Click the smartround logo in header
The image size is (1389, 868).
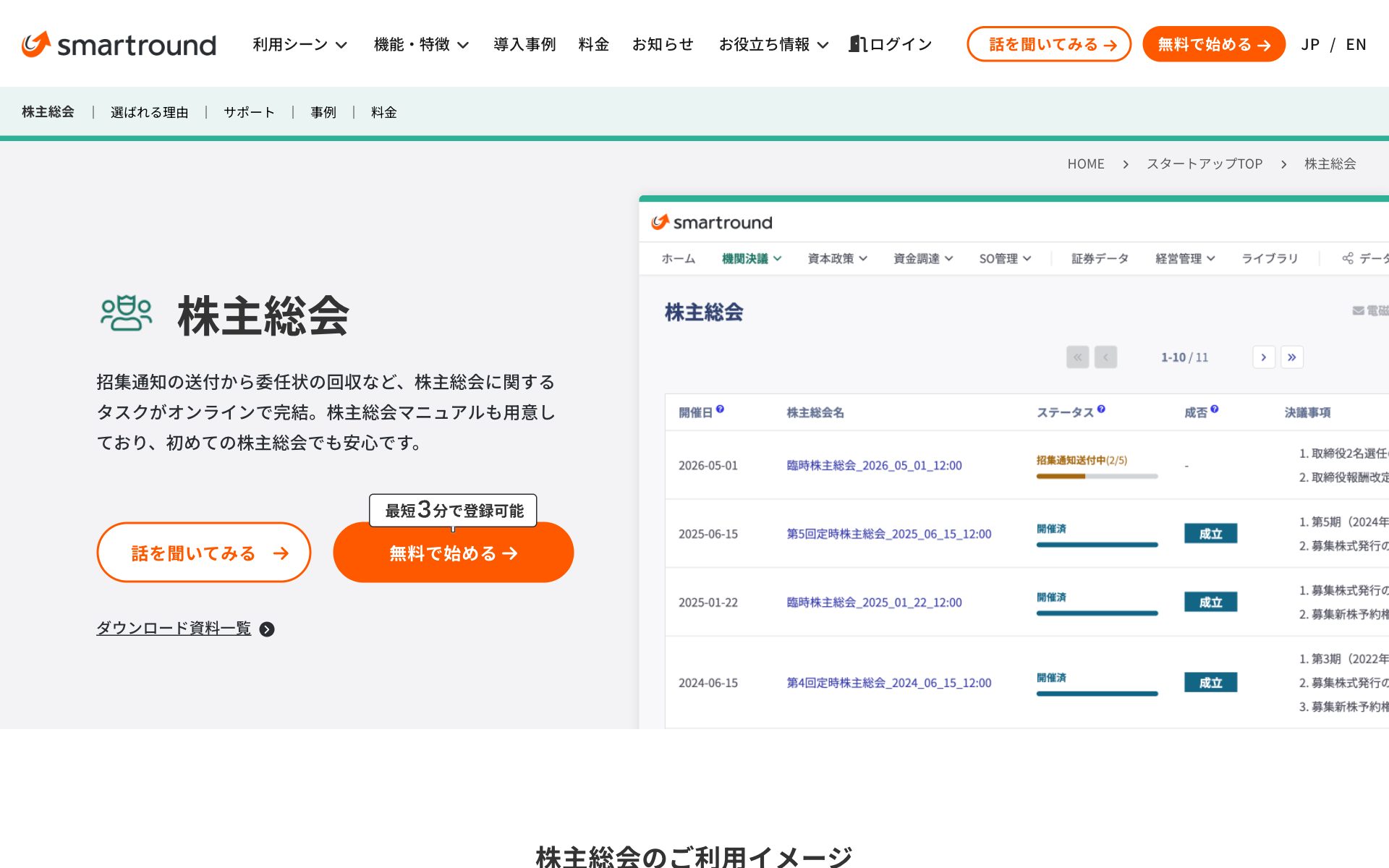119,44
